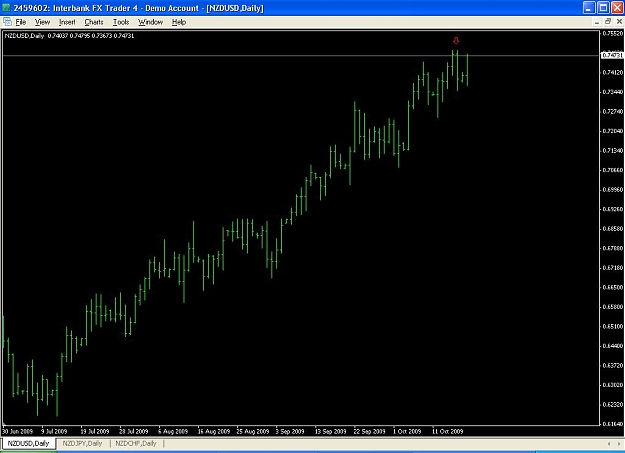Open the Window menu
Image resolution: width=625 pixels, height=453 pixels.
pyautogui.click(x=150, y=22)
